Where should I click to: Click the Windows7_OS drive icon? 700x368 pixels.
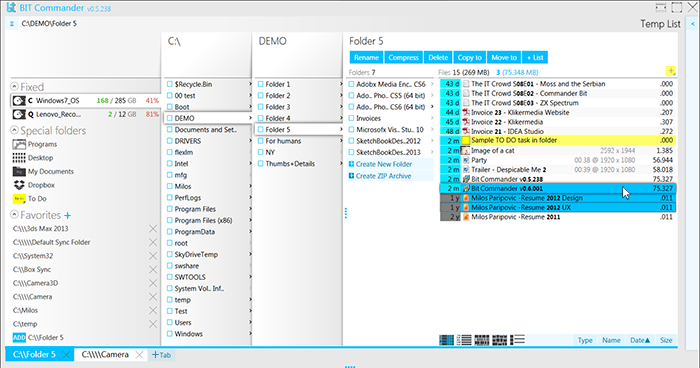[19, 101]
